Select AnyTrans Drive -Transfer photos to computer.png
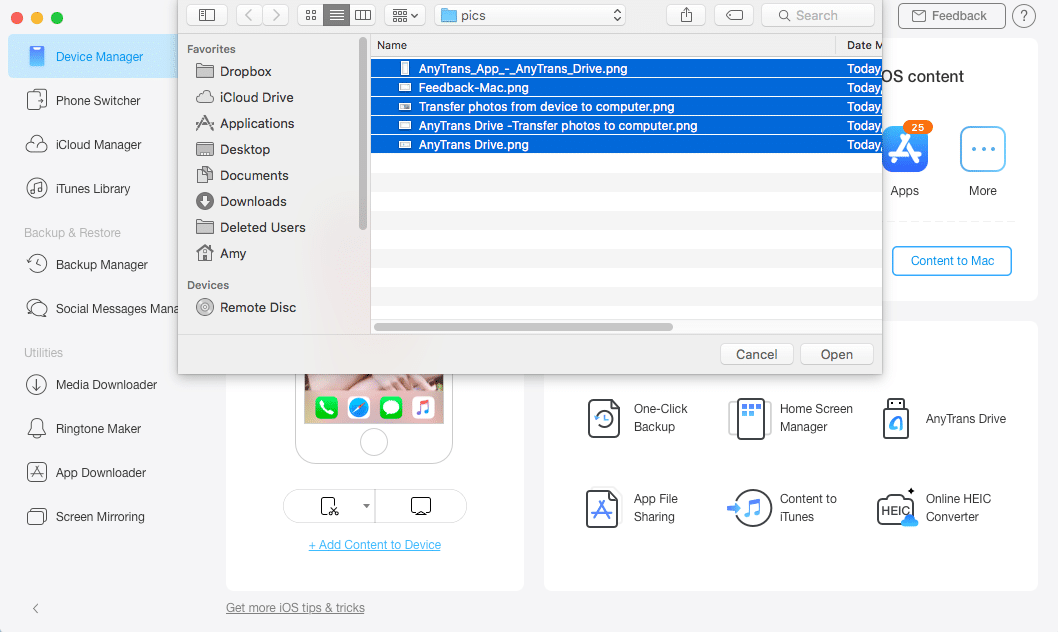 point(626,125)
